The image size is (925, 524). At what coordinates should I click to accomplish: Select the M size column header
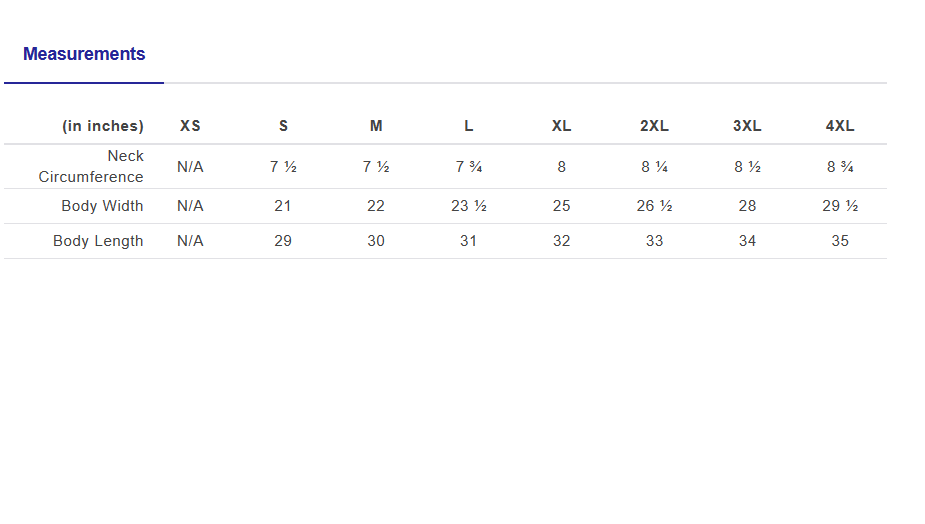376,126
